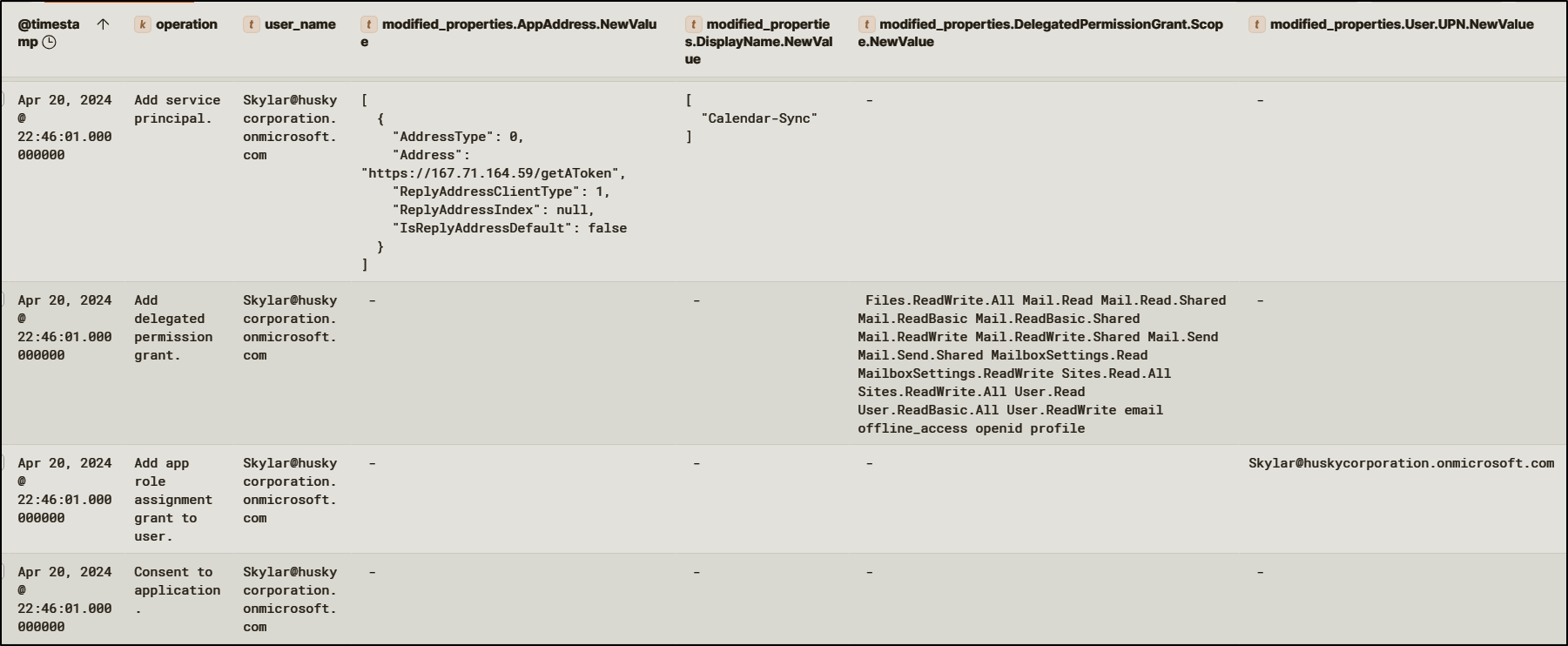Click the Skylar UPN value in the last column

click(1400, 463)
